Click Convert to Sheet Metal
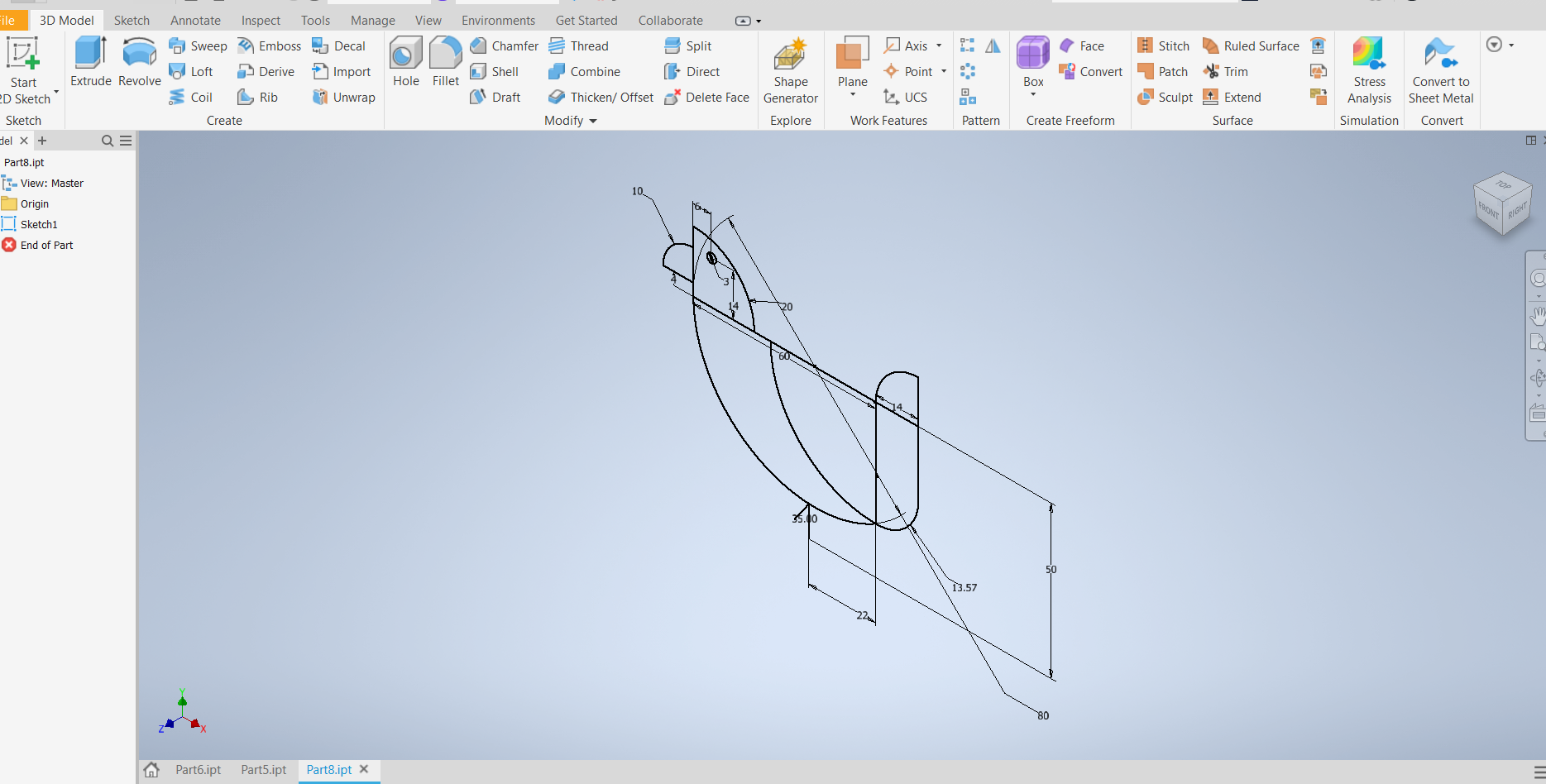The height and width of the screenshot is (784, 1546). 1441,70
